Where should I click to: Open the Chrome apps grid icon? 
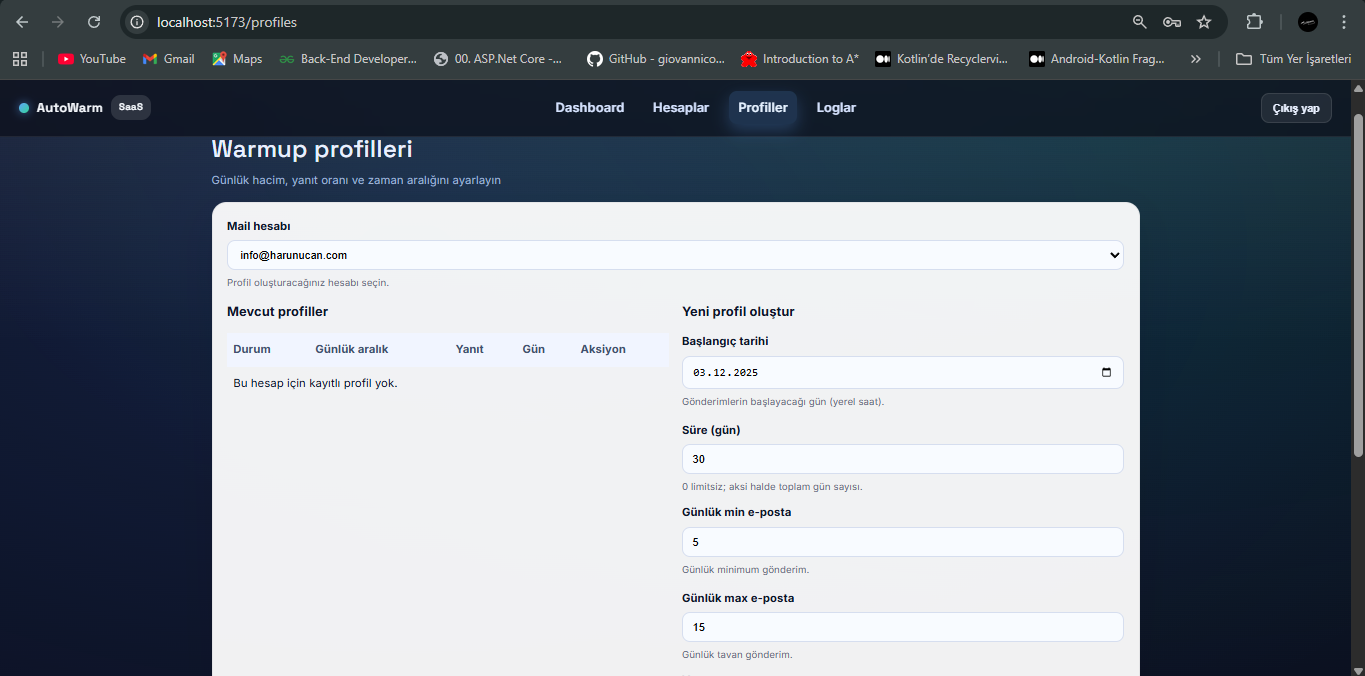coord(20,59)
